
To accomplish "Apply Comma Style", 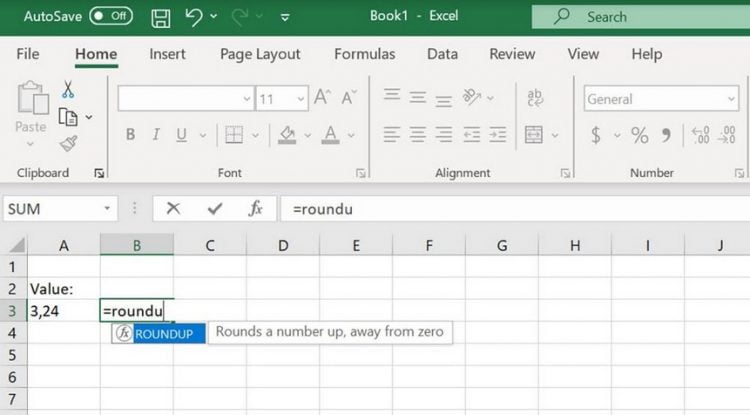I will click(x=666, y=135).
